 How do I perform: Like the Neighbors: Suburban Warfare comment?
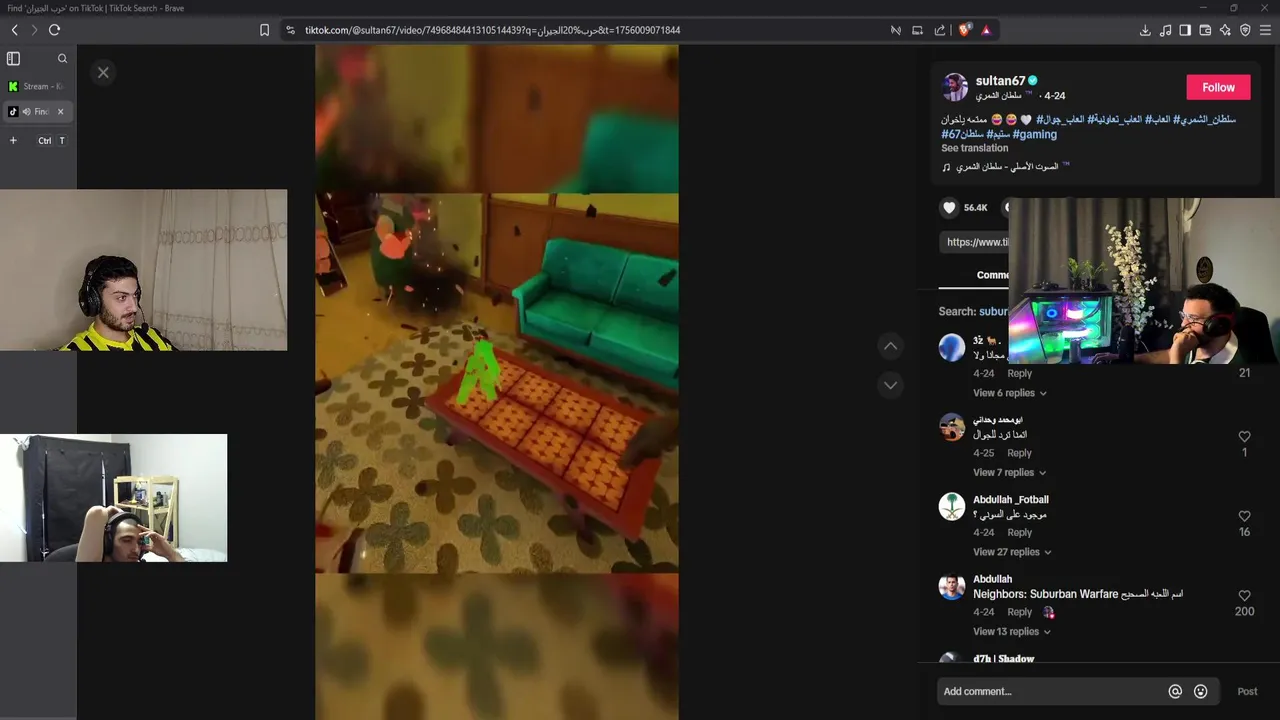click(1244, 595)
